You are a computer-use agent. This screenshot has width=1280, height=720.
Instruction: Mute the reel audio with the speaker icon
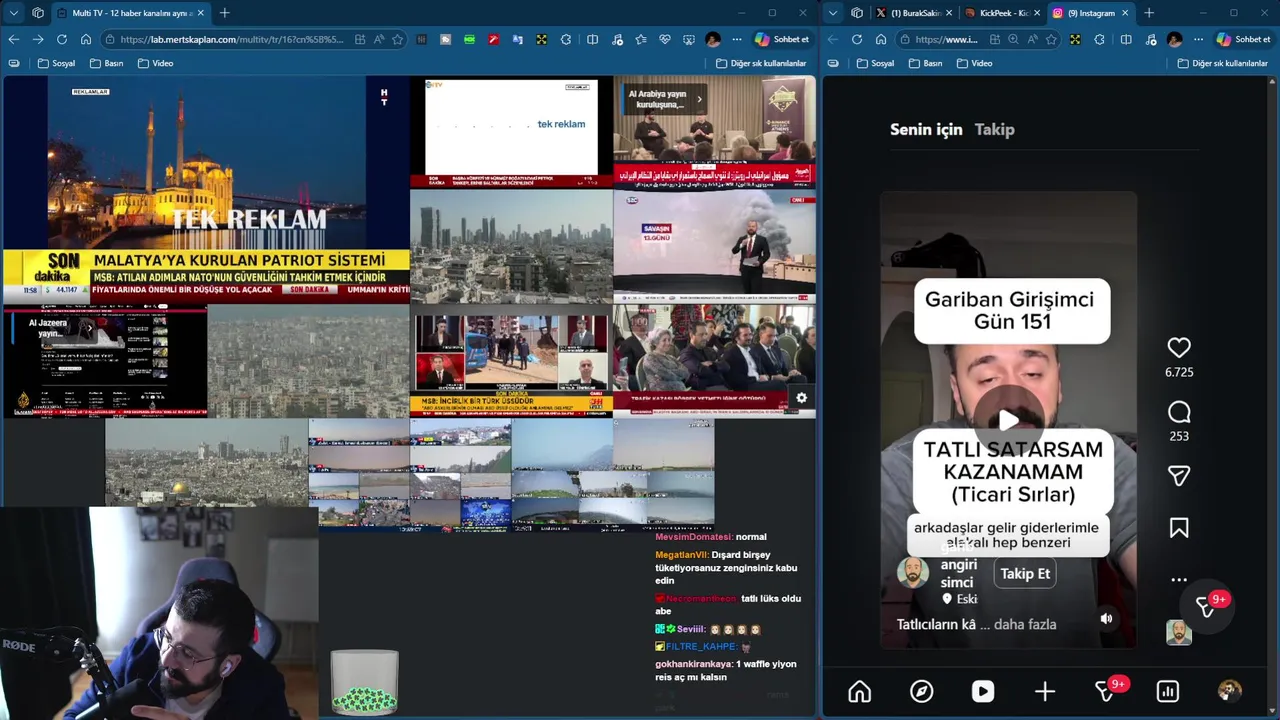pos(1106,619)
